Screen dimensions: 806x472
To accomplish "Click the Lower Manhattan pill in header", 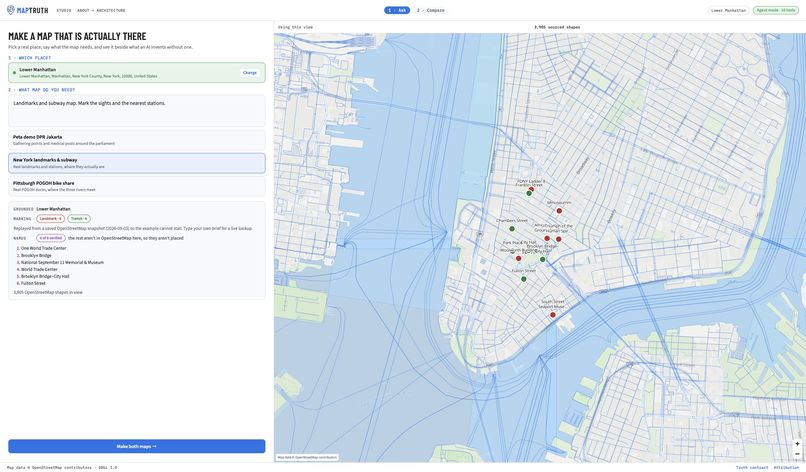I will 728,10.
